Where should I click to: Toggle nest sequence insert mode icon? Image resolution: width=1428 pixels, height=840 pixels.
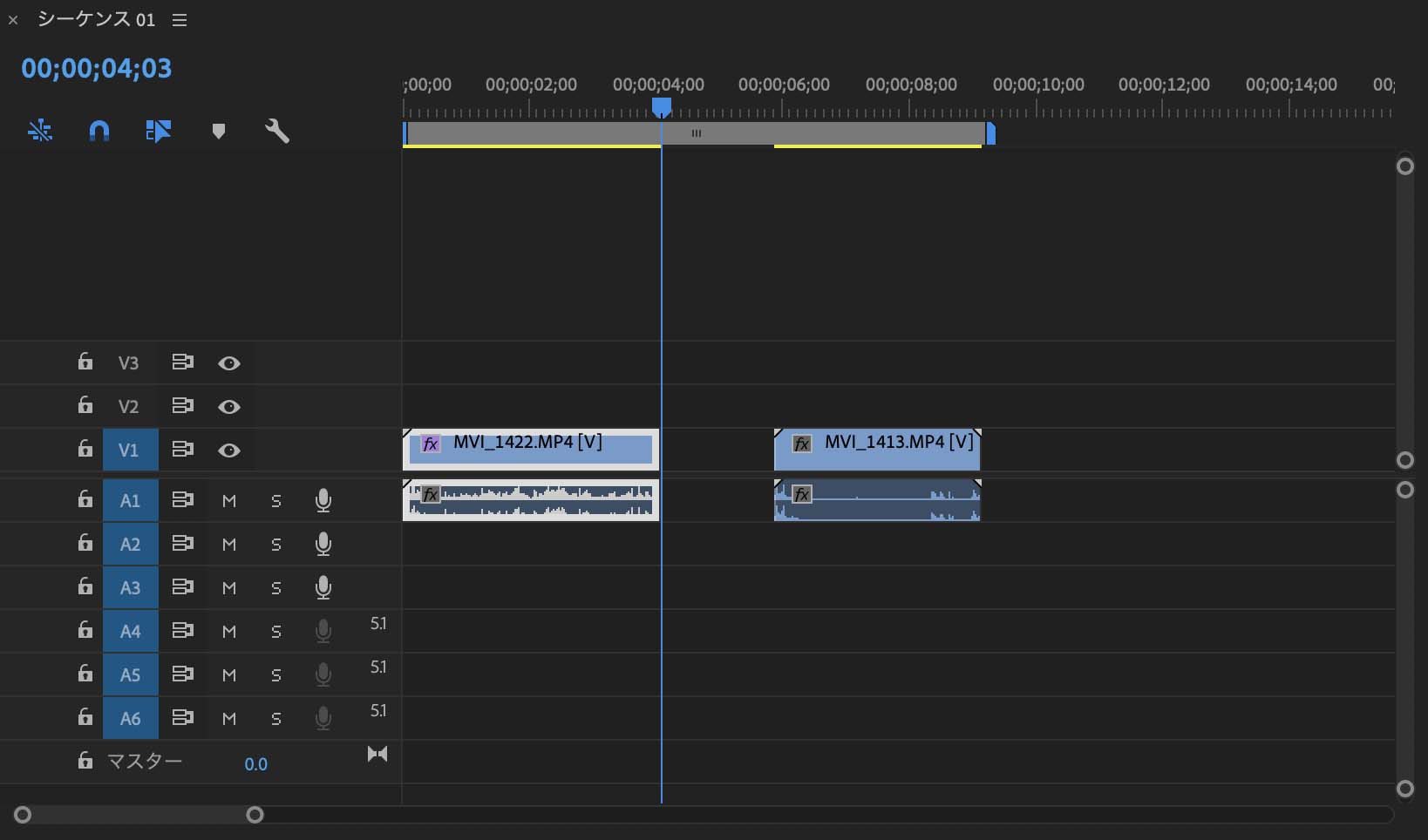pyautogui.click(x=40, y=131)
